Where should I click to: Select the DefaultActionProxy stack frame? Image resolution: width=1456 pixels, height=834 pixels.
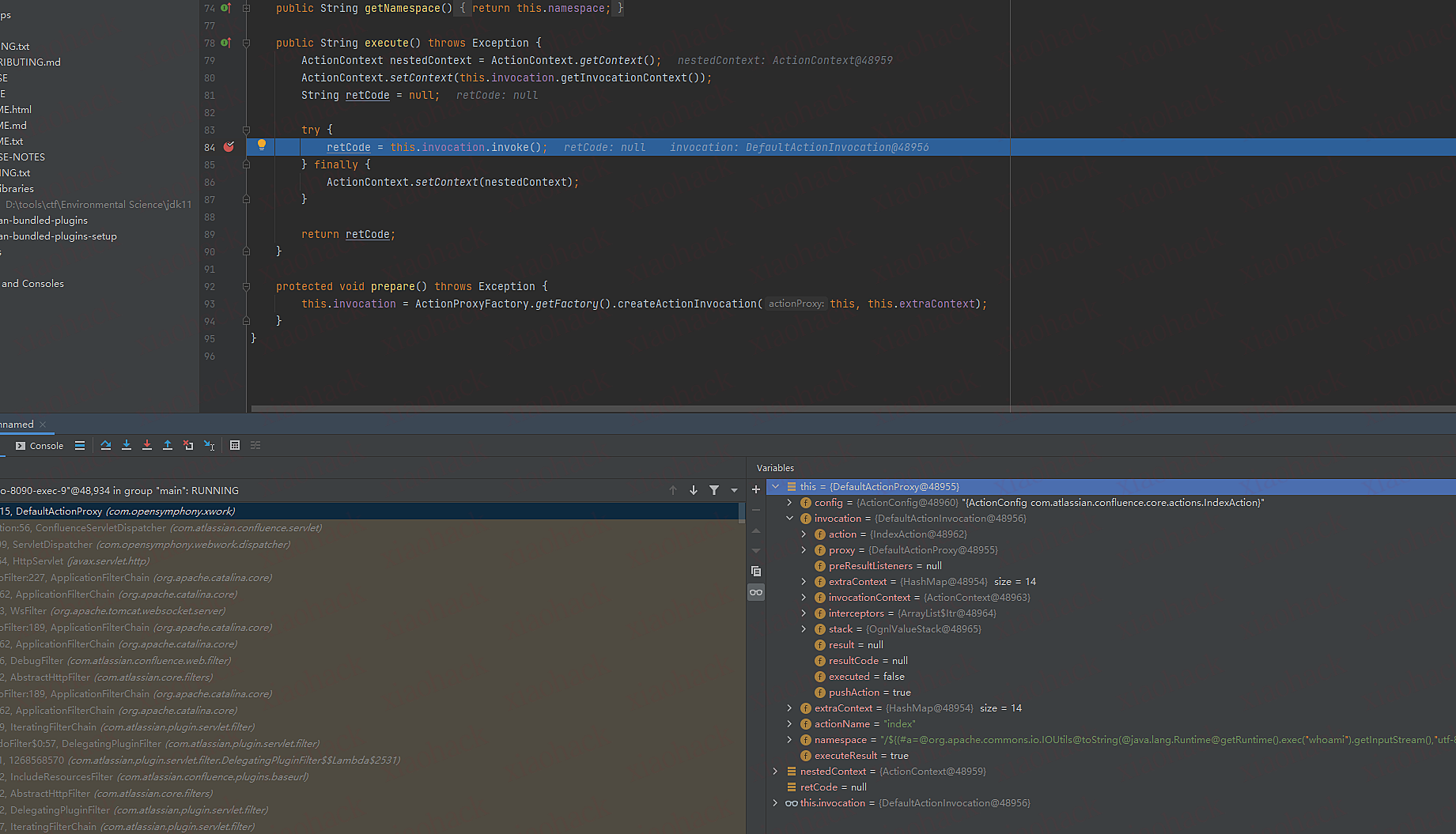pyautogui.click(x=369, y=511)
